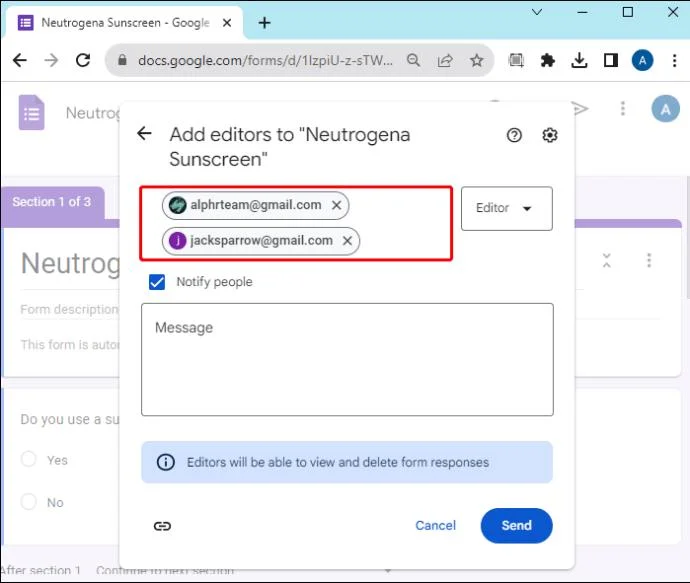Click the jacksparrow@gmail.com chip
This screenshot has height=583, width=690.
[x=261, y=241]
